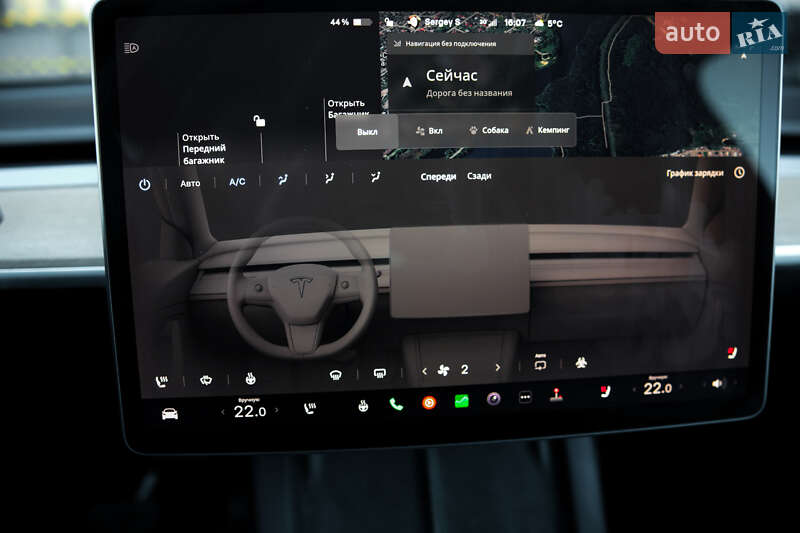The width and height of the screenshot is (800, 533).
Task: Toggle the feet-level airflow vent icon
Action: pyautogui.click(x=376, y=176)
